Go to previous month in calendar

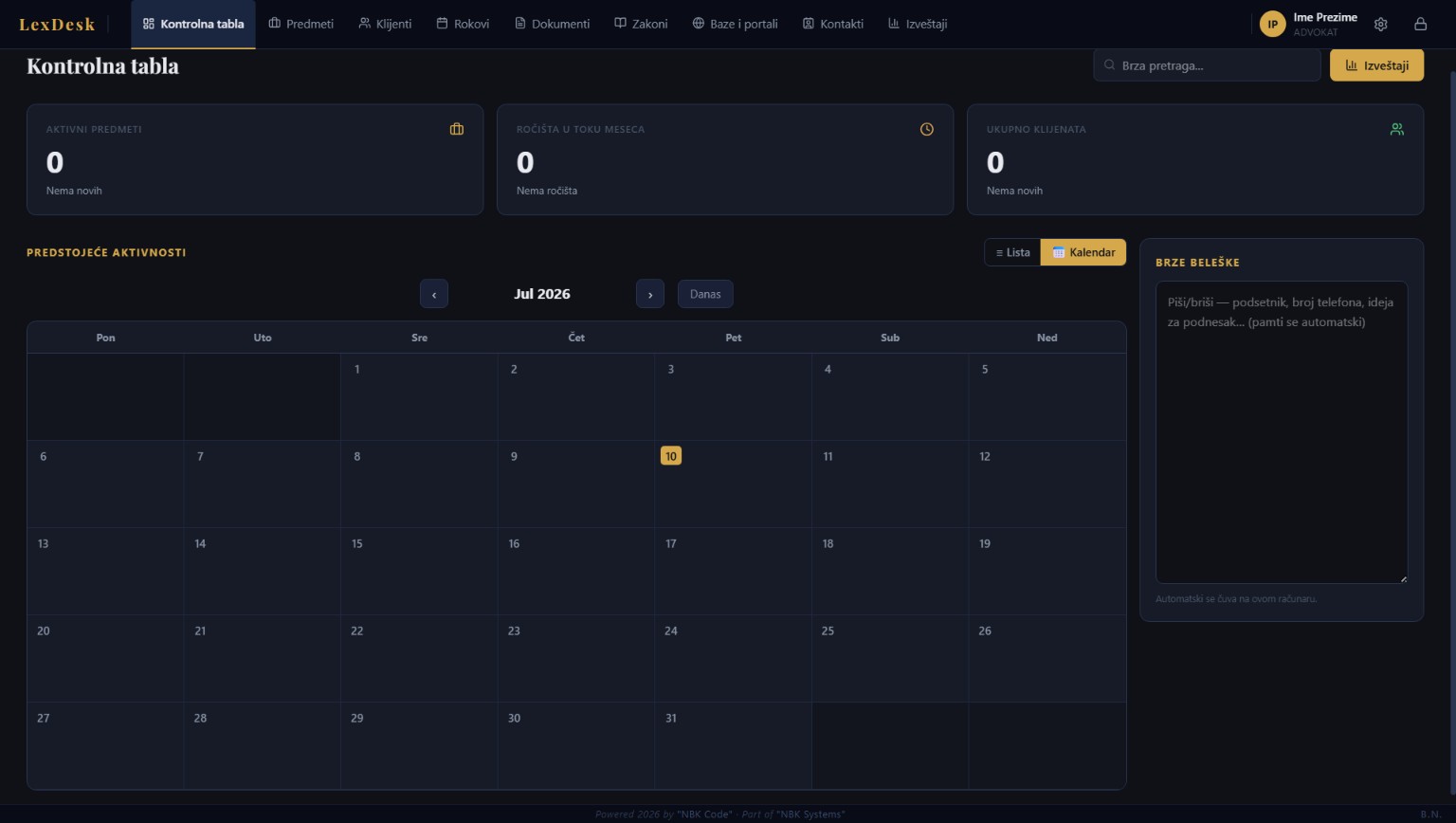click(x=434, y=294)
